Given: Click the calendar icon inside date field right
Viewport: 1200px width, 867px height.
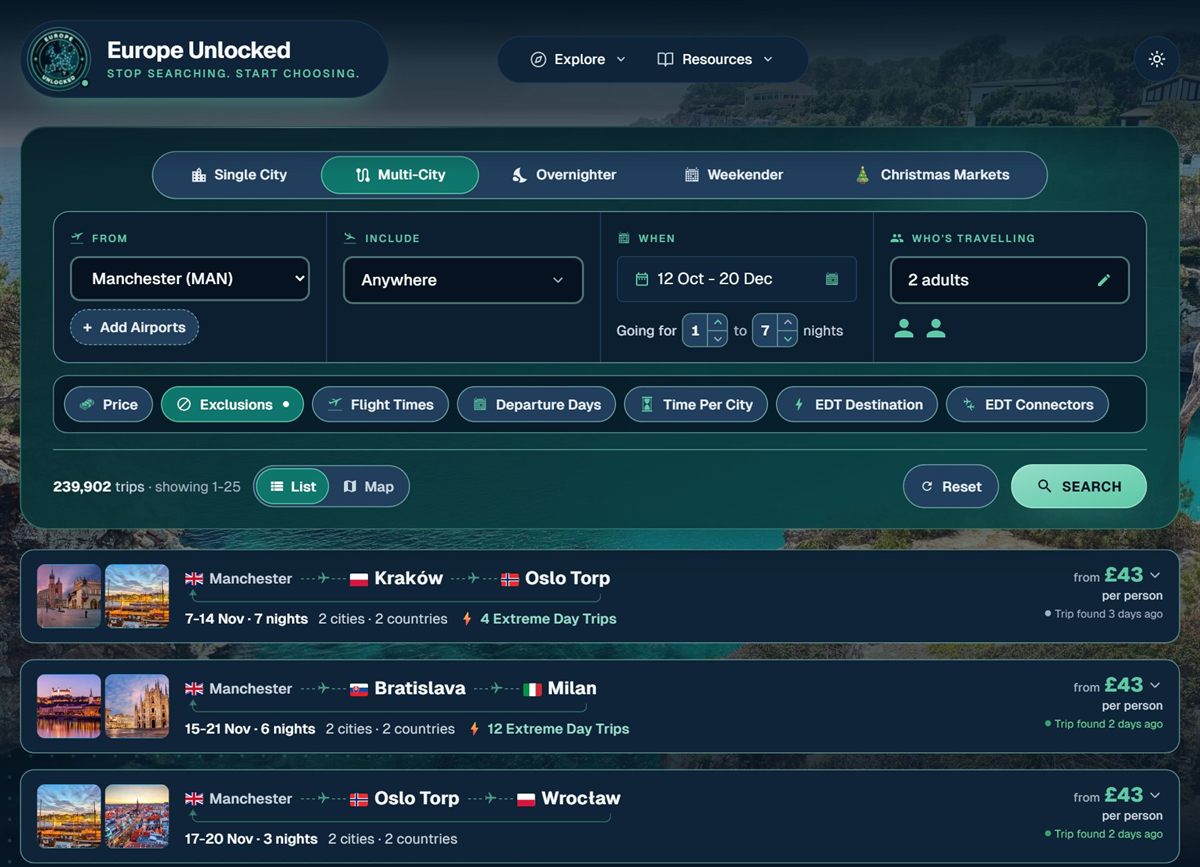Looking at the screenshot, I should pyautogui.click(x=832, y=279).
